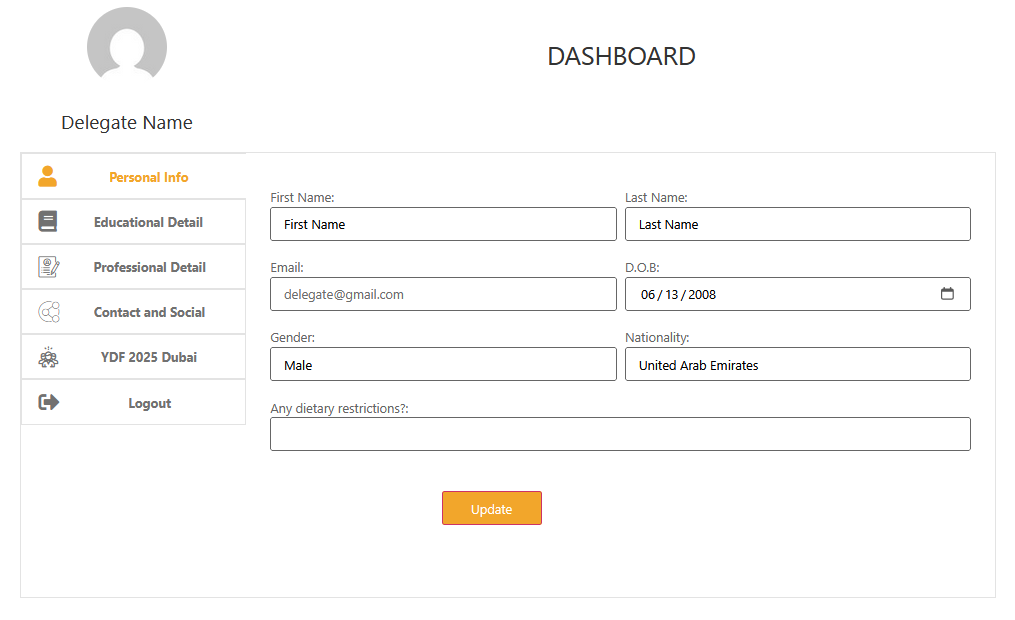Click the certificate icon beside Professional Detail
The height and width of the screenshot is (620, 1015).
coord(49,267)
